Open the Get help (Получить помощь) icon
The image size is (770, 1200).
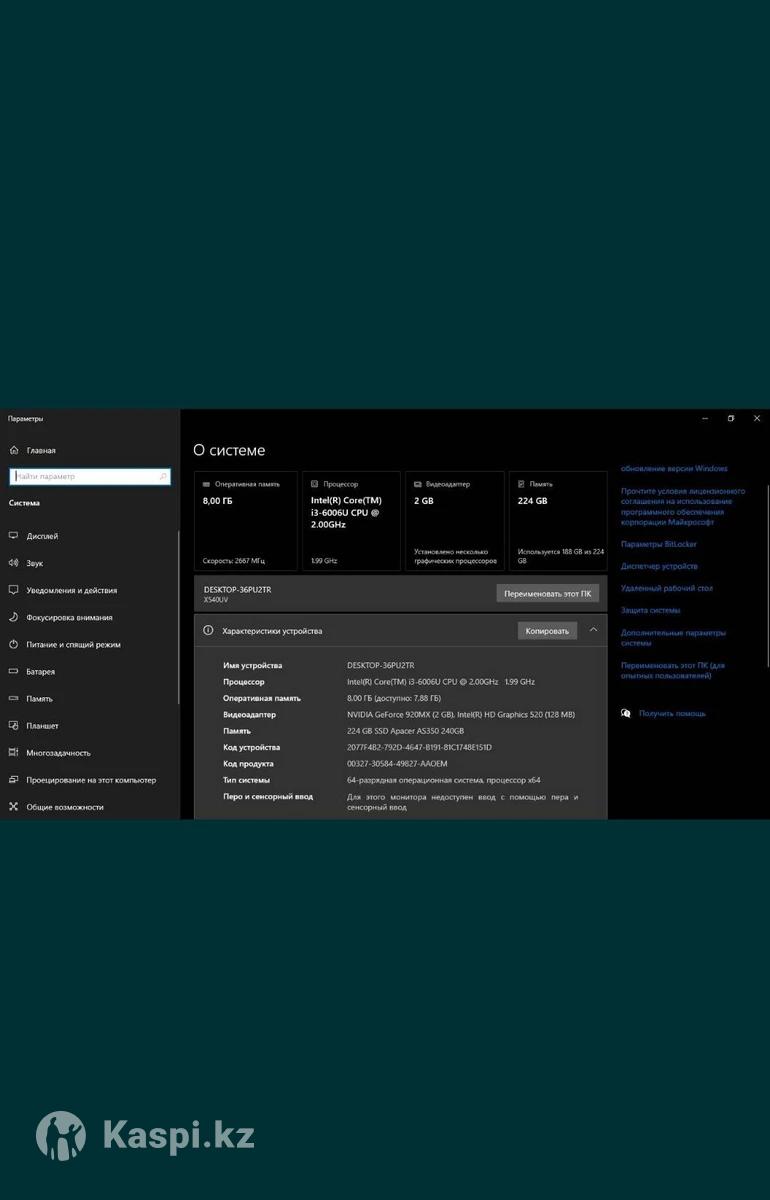coord(626,713)
